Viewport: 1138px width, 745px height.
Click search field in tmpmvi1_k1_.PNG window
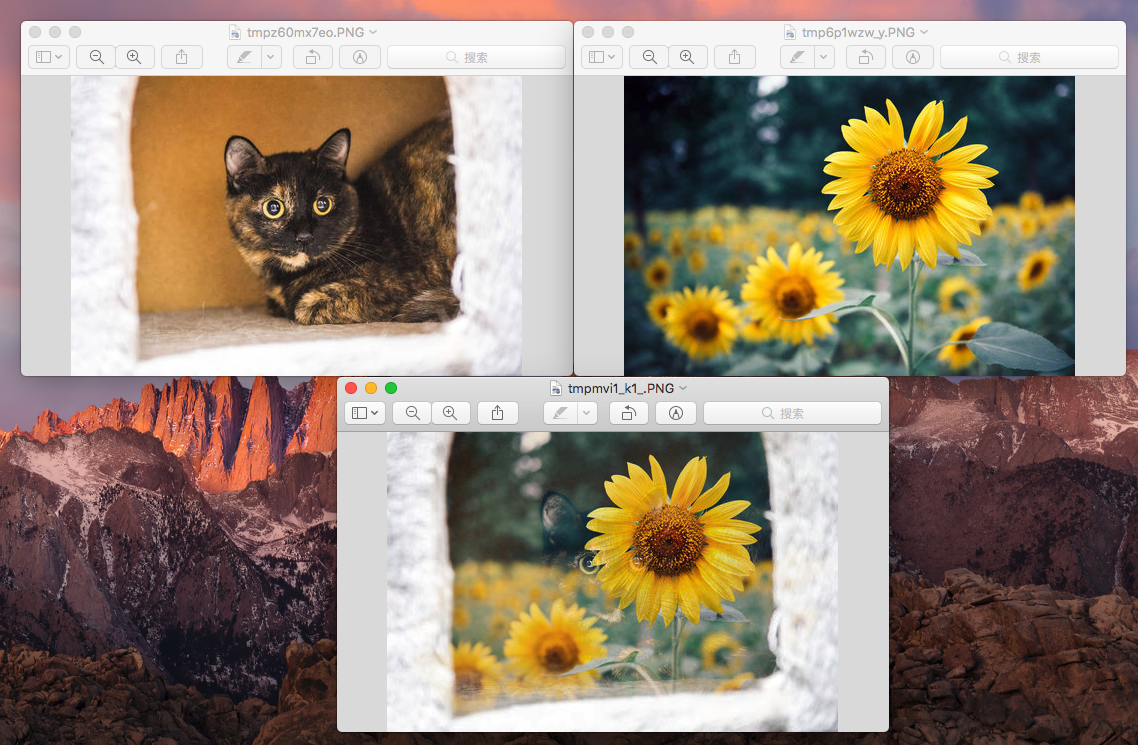pos(793,413)
